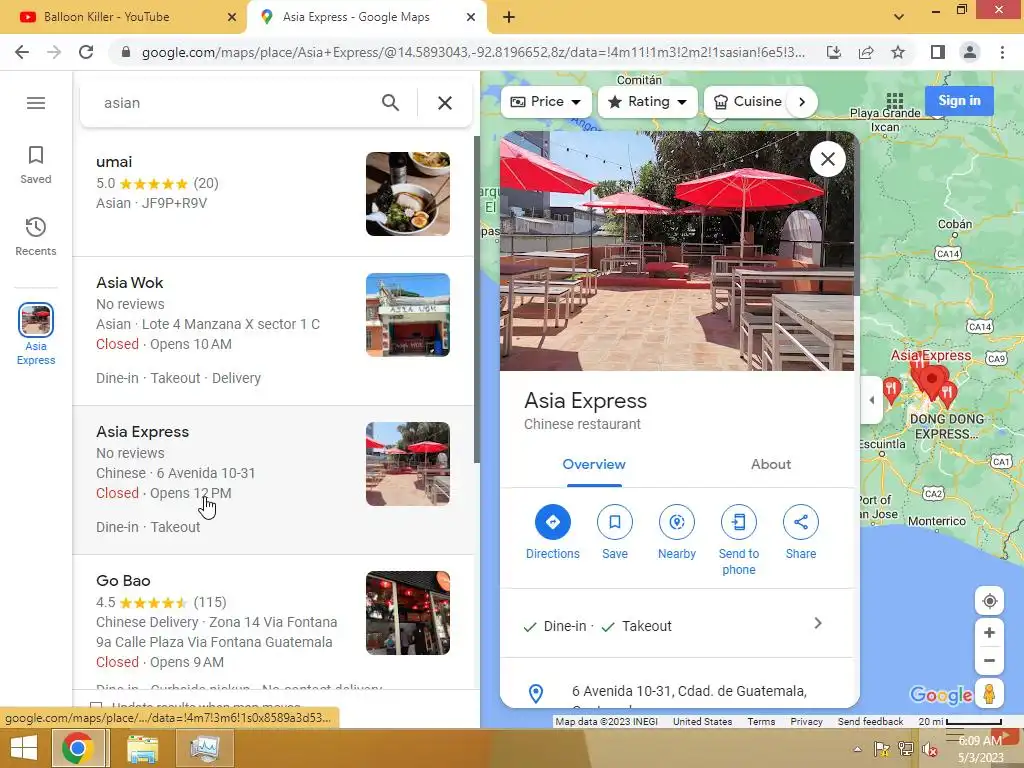Click Send feedback on the map footer
Image resolution: width=1024 pixels, height=768 pixels.
pos(871,722)
